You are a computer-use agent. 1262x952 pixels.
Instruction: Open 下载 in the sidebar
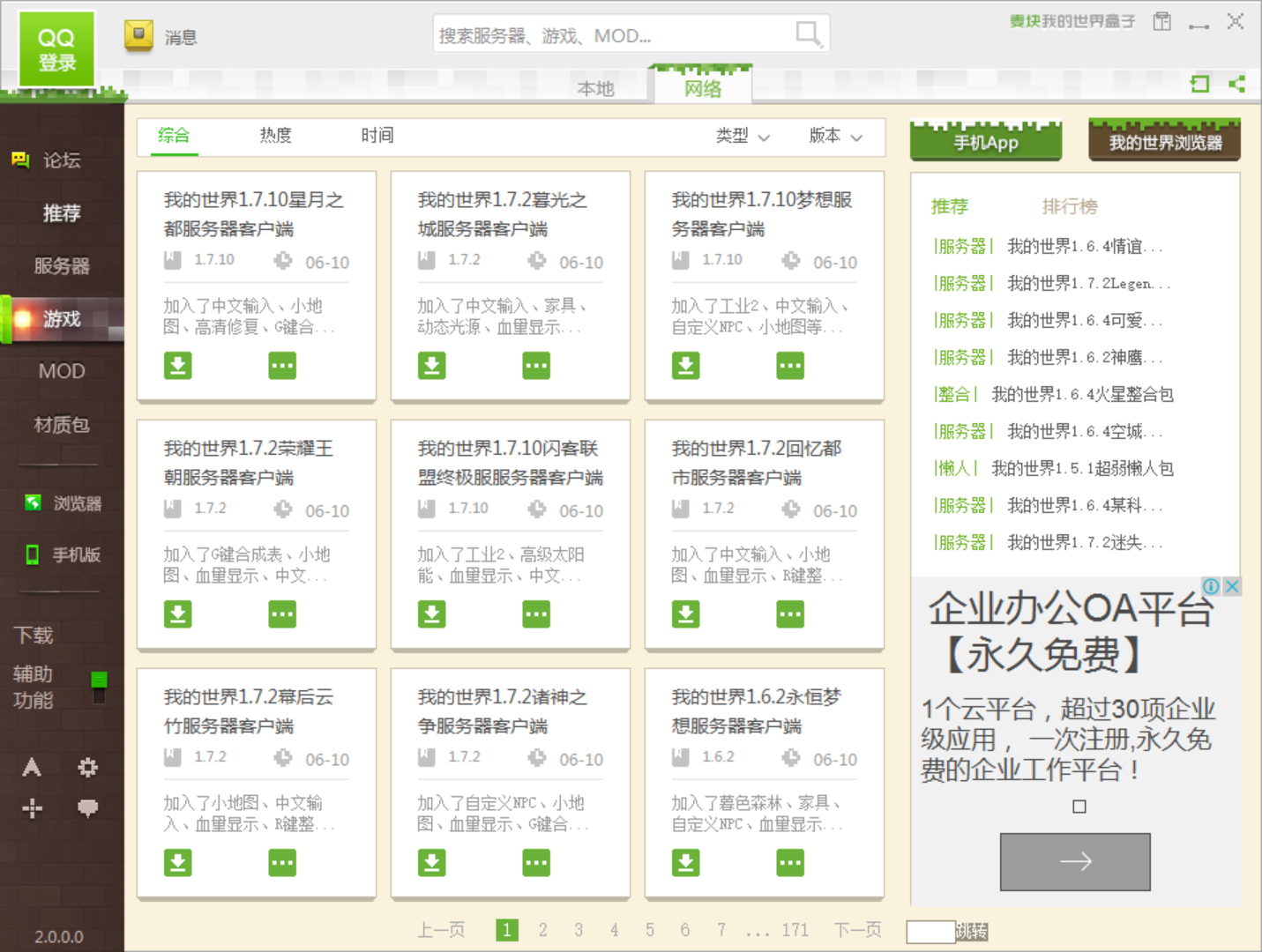34,635
